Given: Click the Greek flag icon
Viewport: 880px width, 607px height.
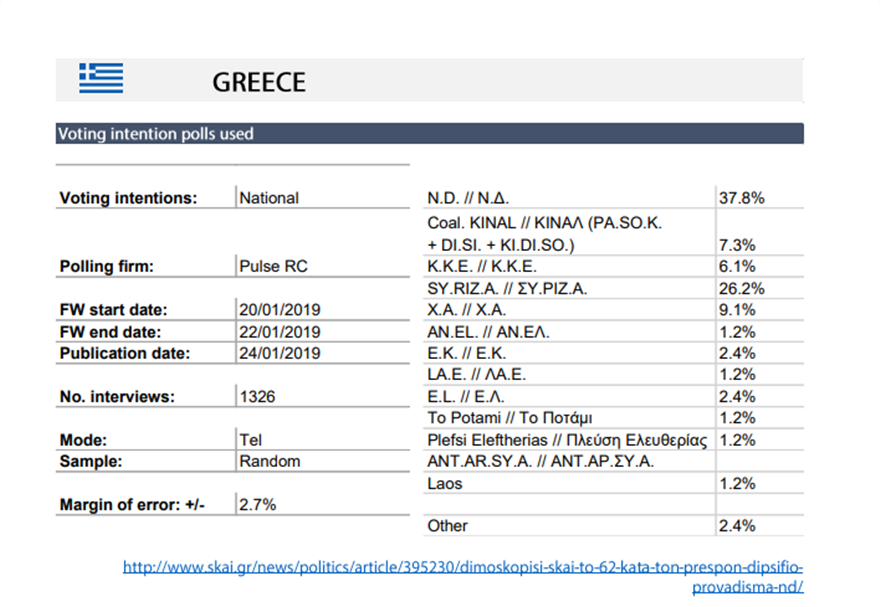Looking at the screenshot, I should 101,78.
